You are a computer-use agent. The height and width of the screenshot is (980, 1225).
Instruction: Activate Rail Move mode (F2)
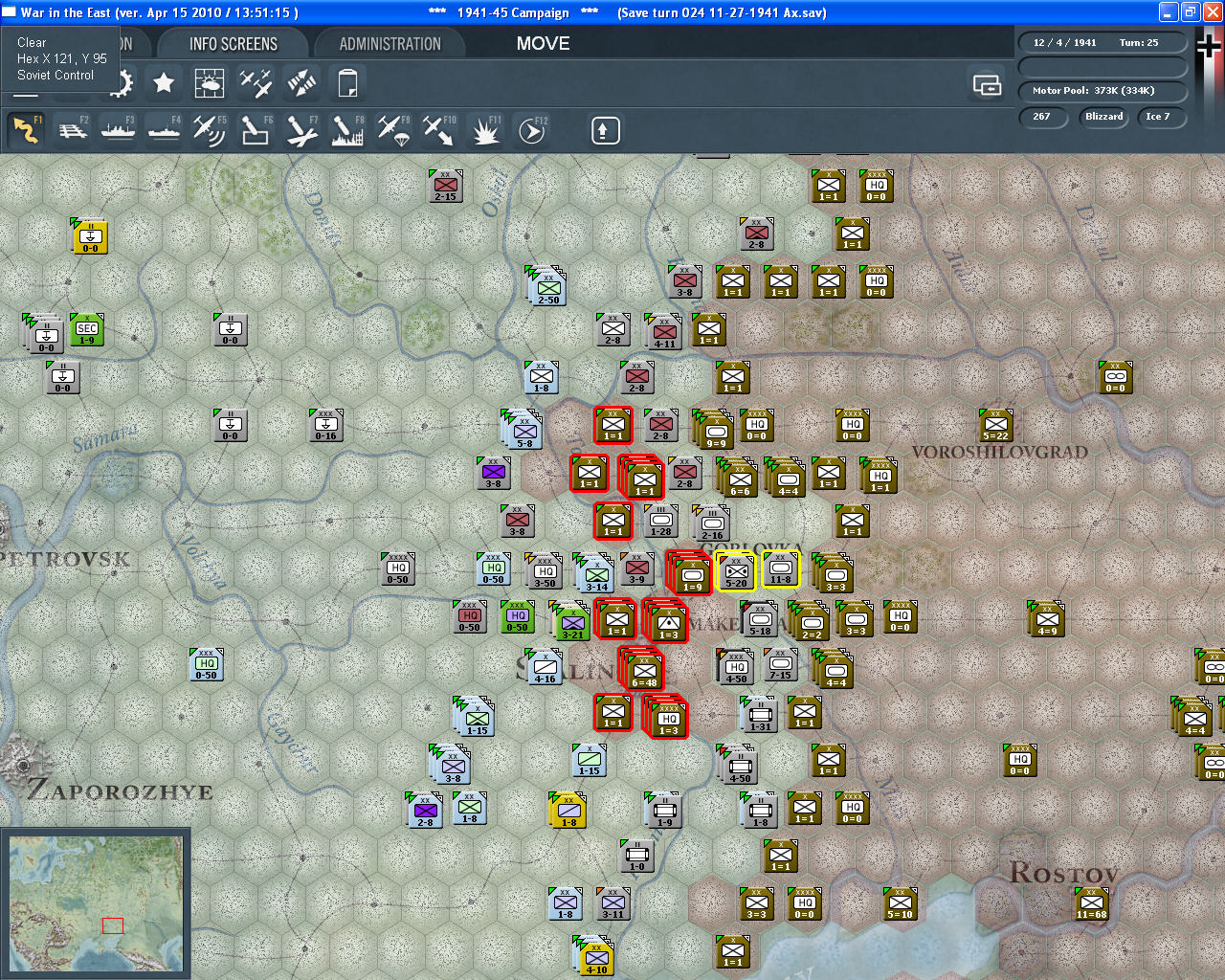pos(73,130)
